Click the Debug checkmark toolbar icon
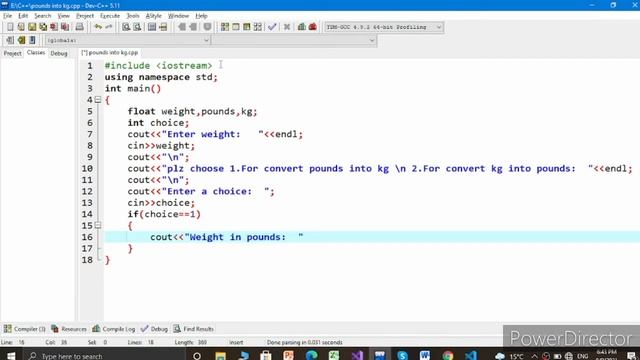The height and width of the screenshot is (360, 640). point(272,27)
